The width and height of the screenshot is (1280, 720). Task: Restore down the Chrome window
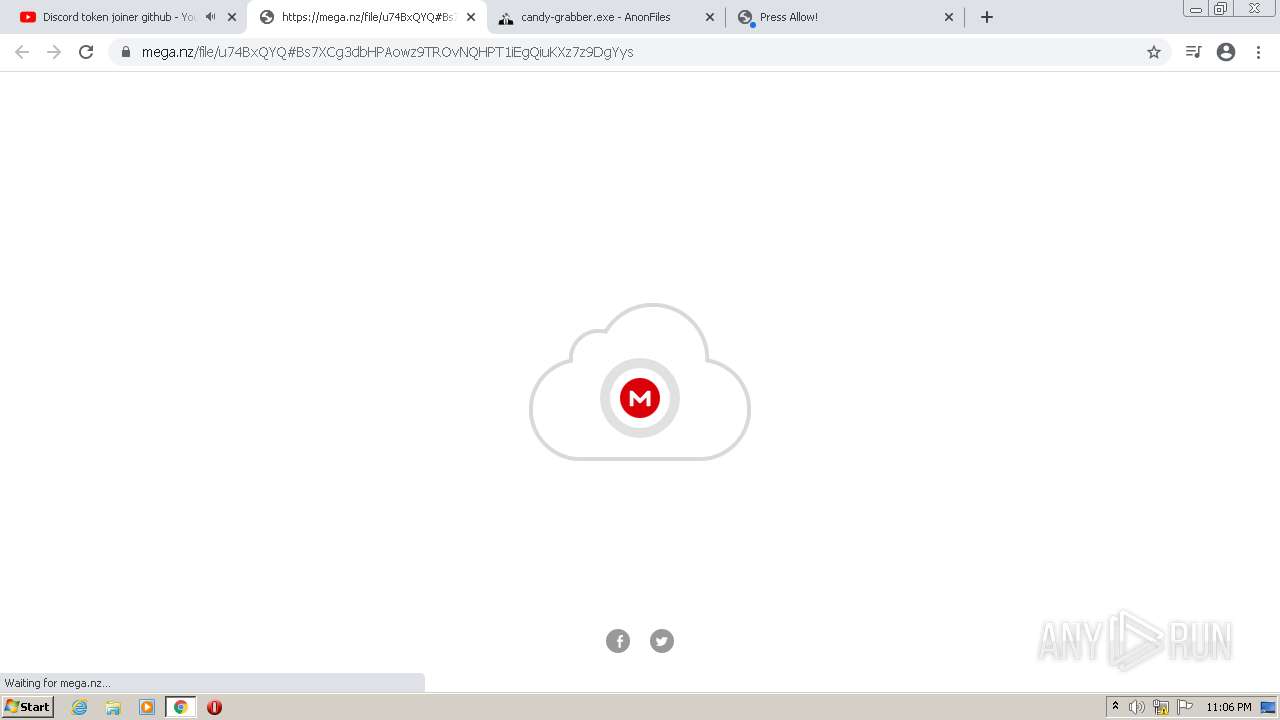click(x=1221, y=9)
